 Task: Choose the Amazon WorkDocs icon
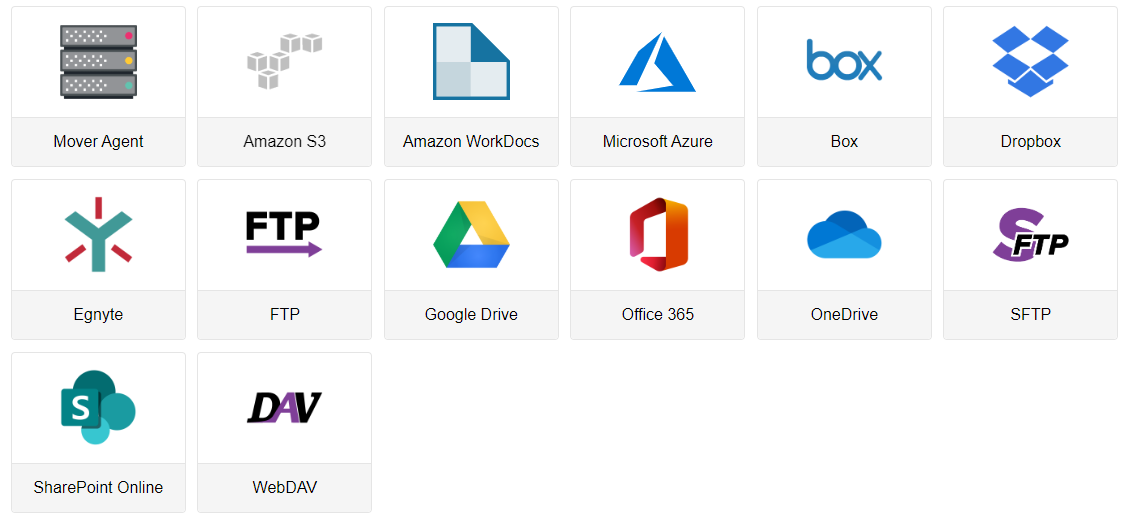(471, 62)
